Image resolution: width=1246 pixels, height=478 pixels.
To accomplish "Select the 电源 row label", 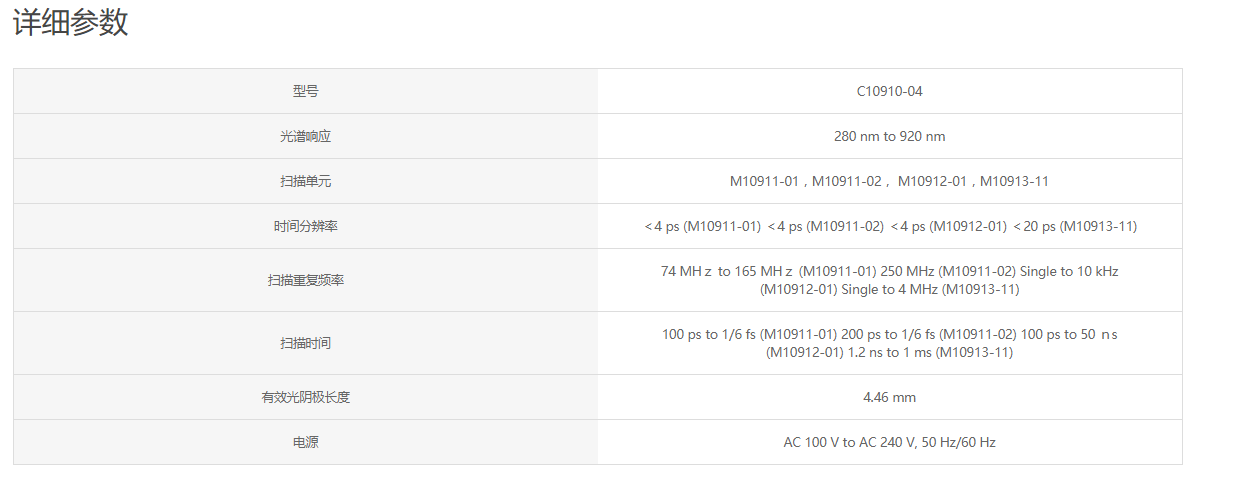I will [306, 442].
